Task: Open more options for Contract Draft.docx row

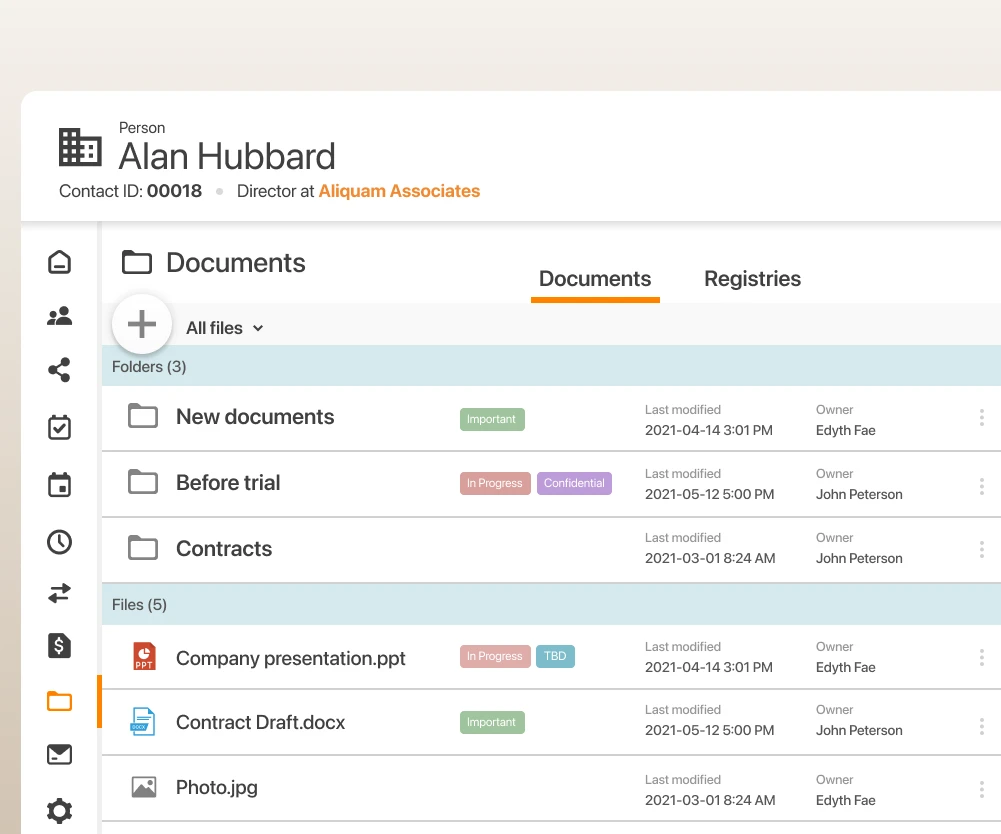Action: click(981, 726)
